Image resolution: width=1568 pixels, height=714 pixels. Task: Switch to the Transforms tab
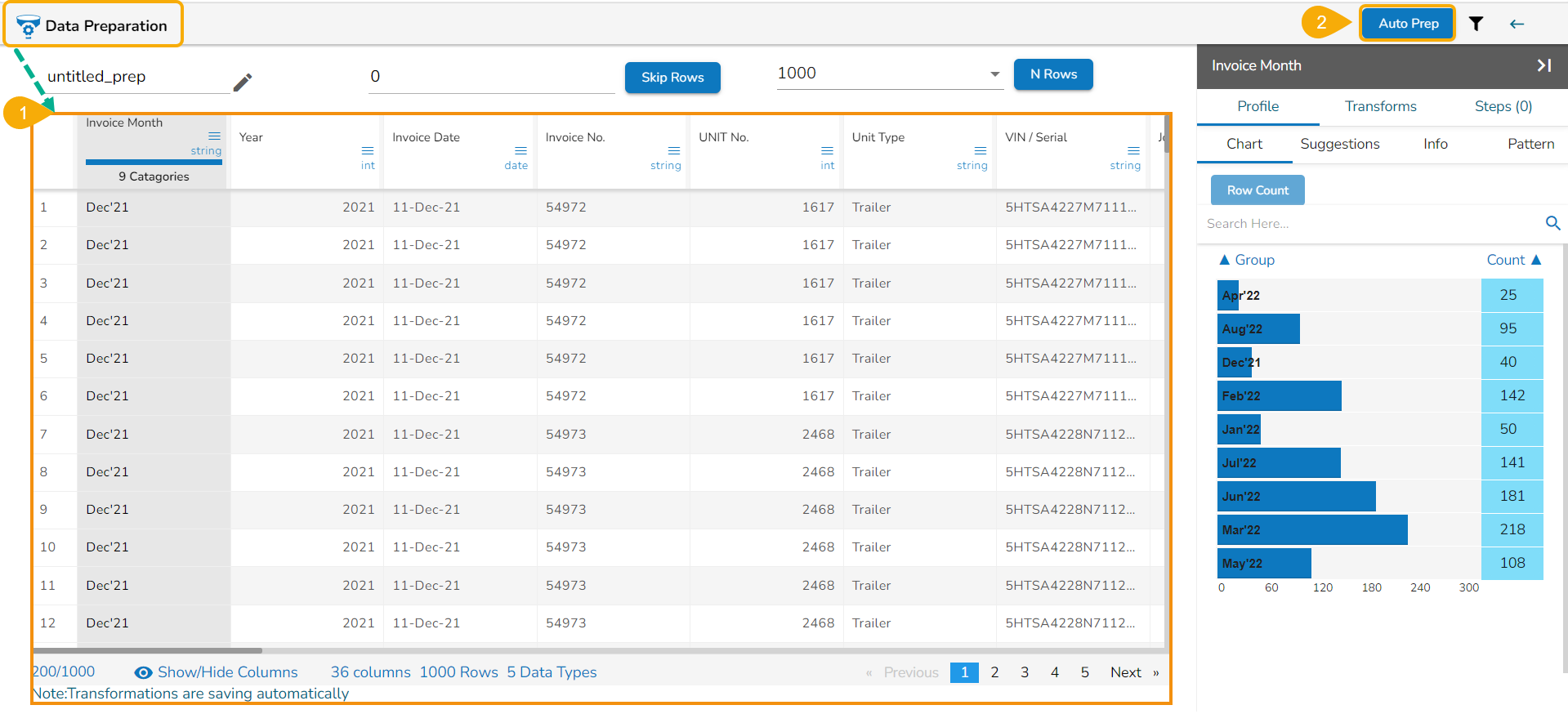tap(1380, 106)
